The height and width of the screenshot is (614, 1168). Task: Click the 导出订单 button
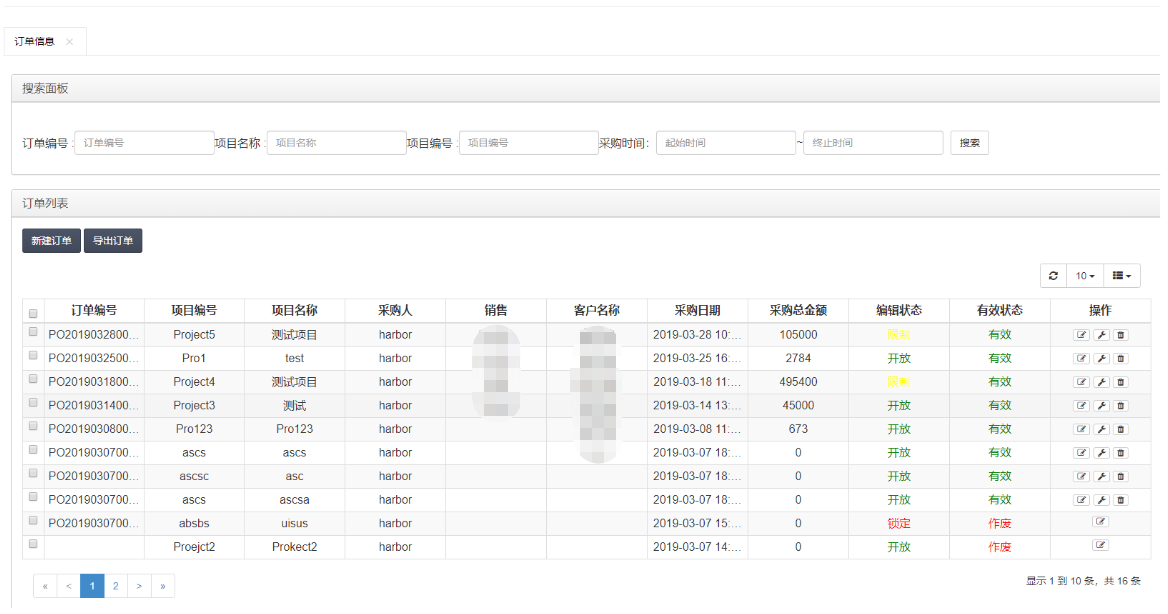(113, 241)
